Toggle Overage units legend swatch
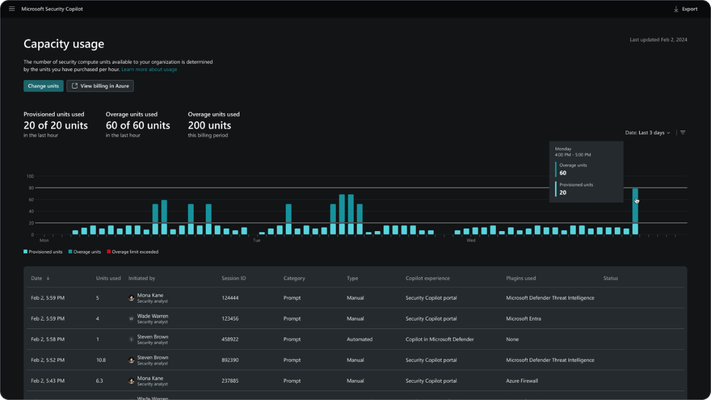 70,252
